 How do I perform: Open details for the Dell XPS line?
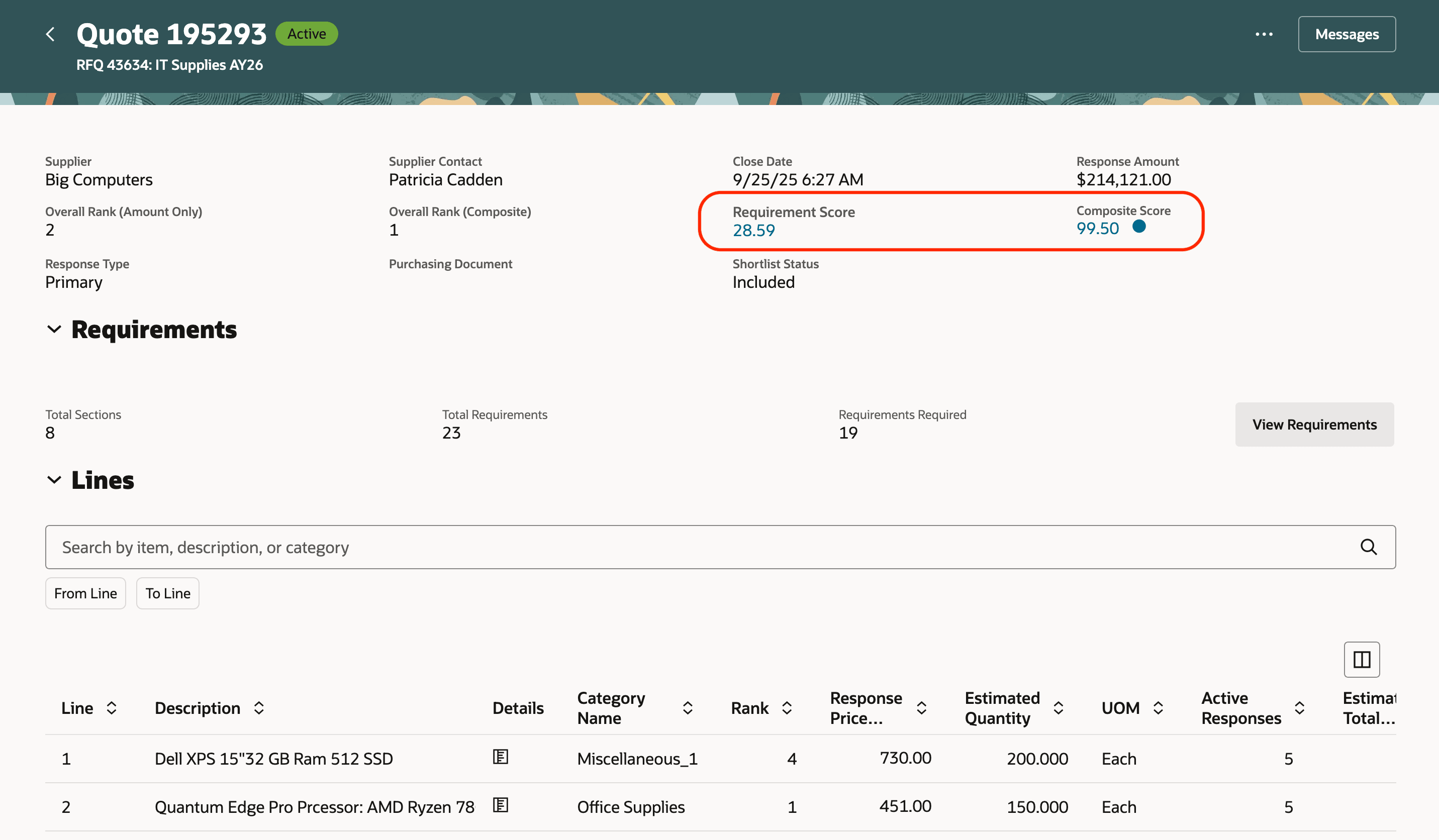(x=500, y=757)
